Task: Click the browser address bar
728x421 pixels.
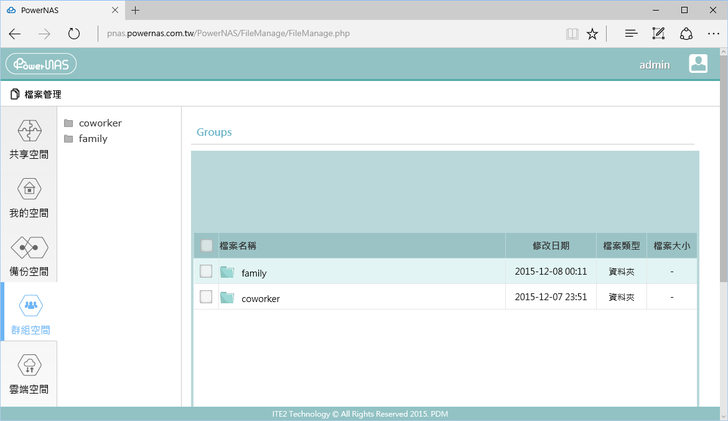Action: (x=330, y=33)
